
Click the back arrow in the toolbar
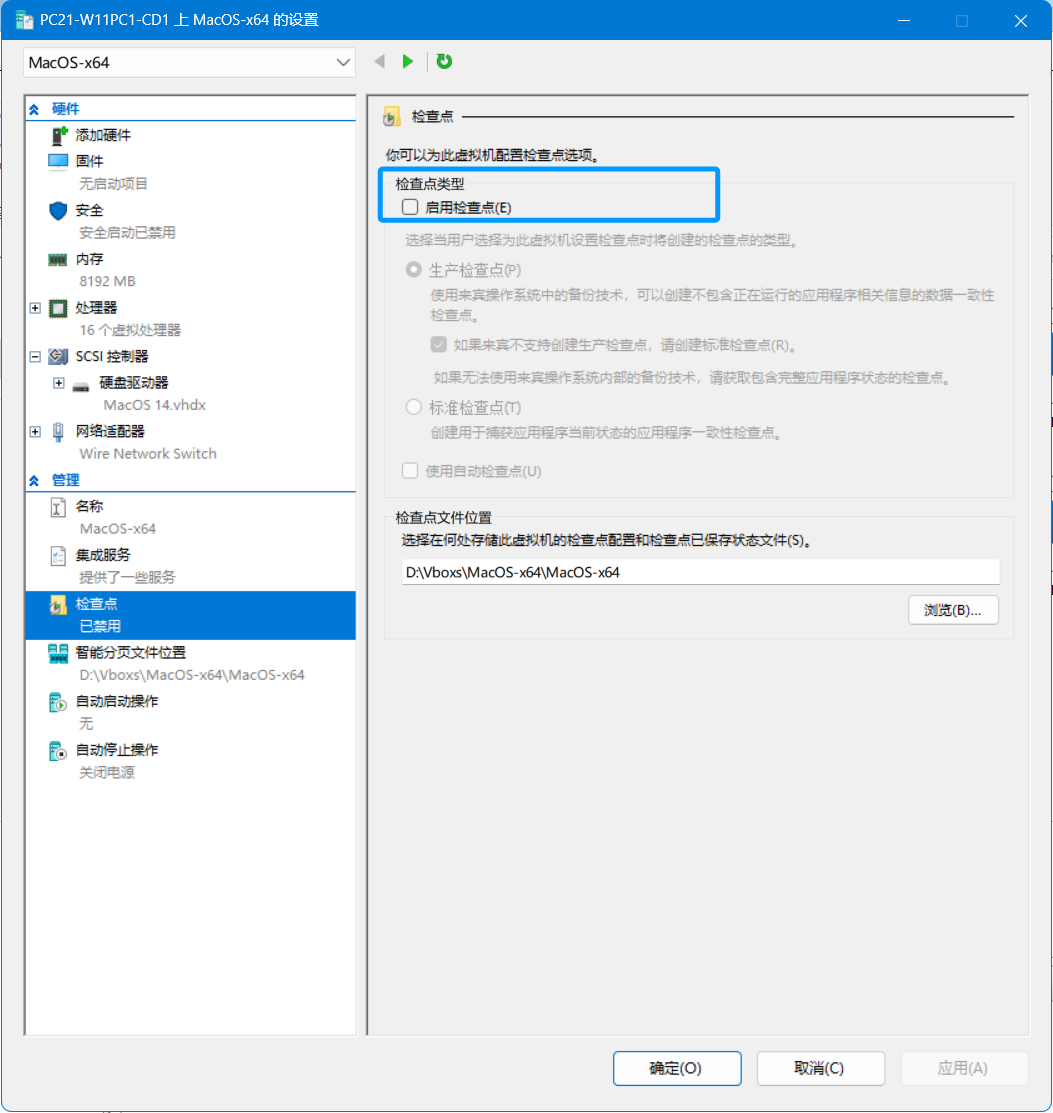(380, 62)
